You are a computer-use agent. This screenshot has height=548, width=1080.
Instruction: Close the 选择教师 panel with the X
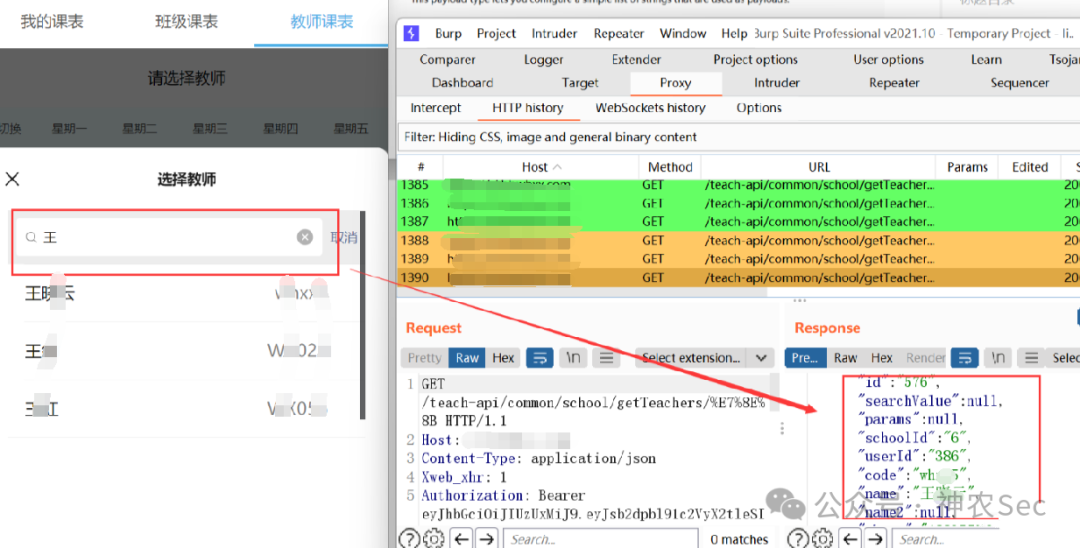click(x=12, y=180)
